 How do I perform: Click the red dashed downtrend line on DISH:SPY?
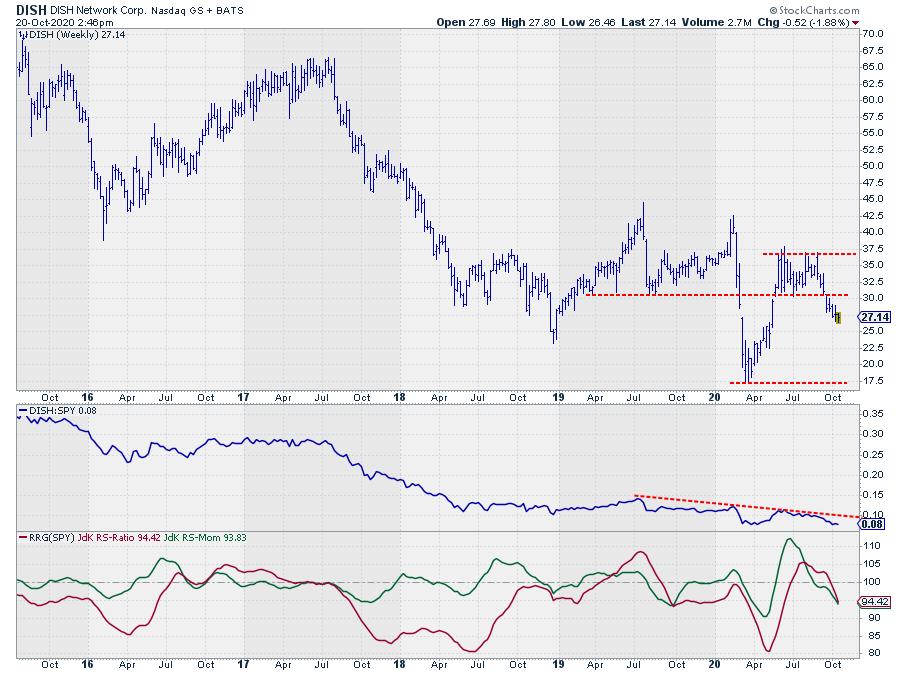click(x=740, y=505)
